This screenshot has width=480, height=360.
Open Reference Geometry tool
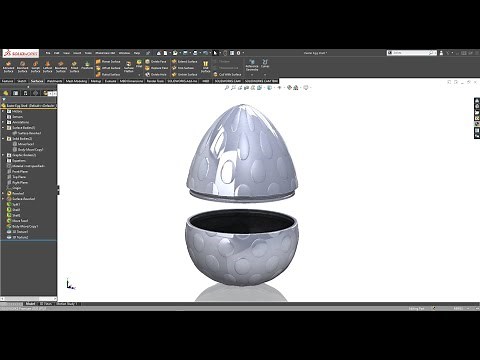point(252,65)
